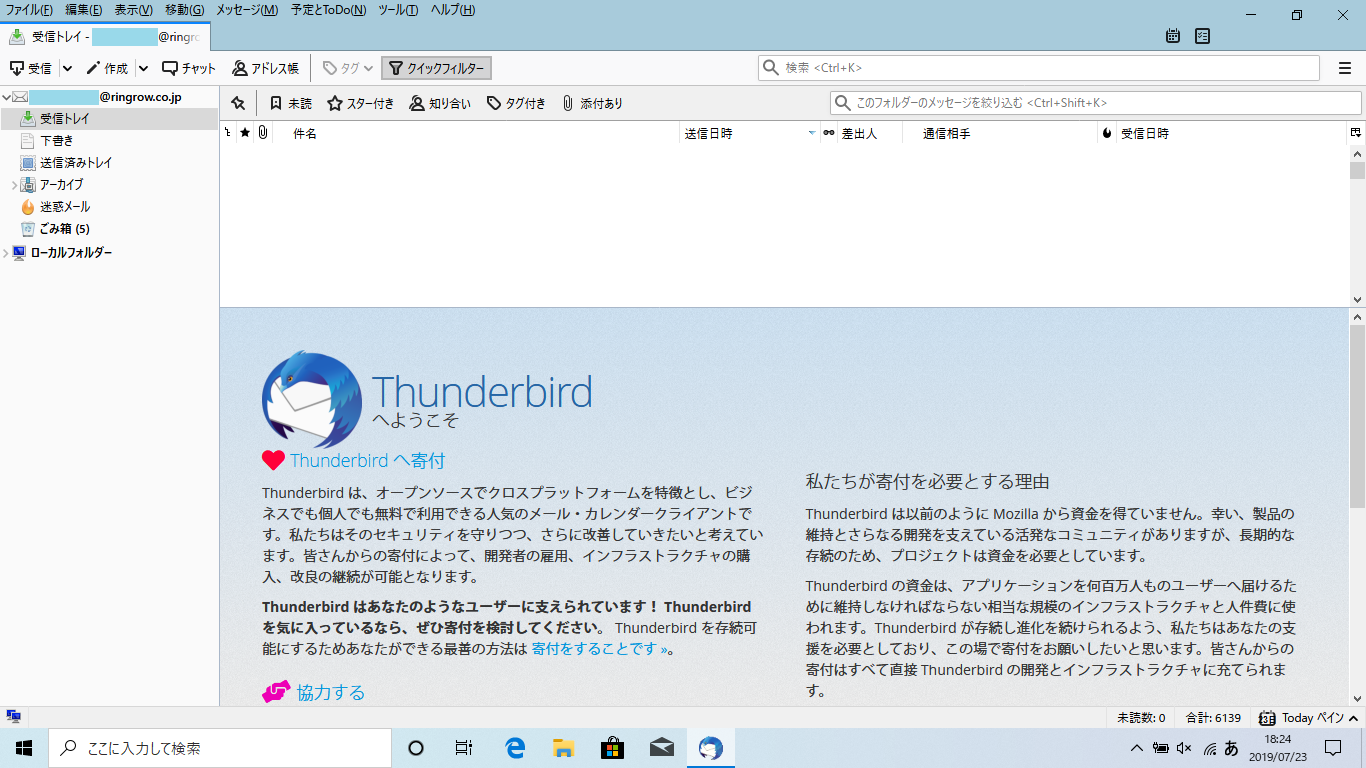
Task: Select the ごみ箱 (5) folder
Action: [x=109, y=229]
